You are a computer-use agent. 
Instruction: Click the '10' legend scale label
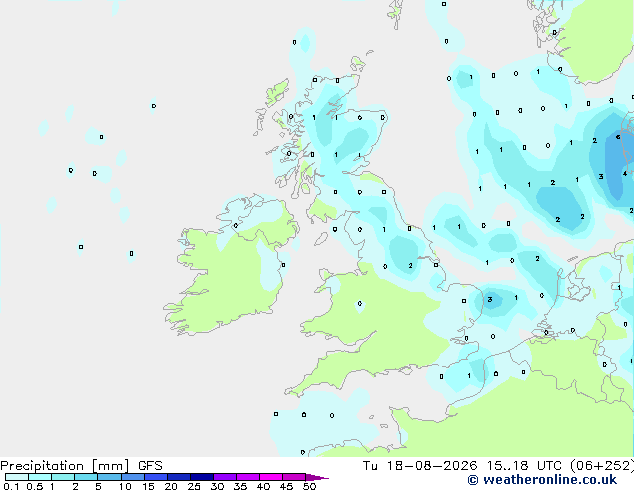pos(125,486)
